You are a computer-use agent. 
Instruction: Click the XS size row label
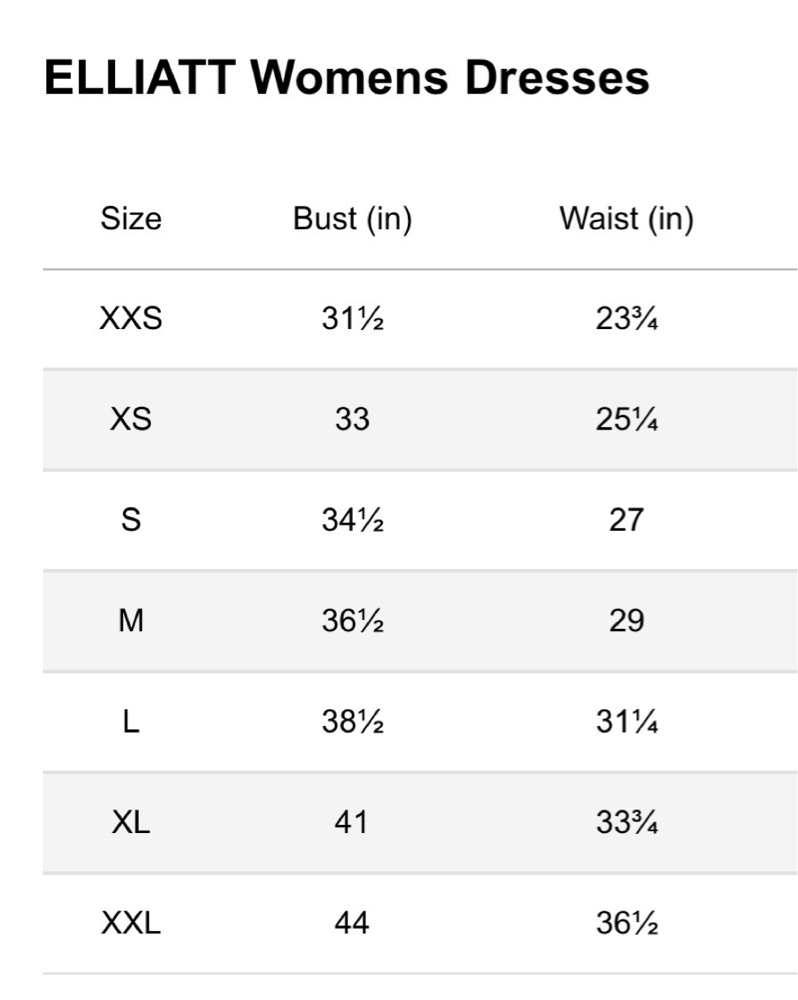(x=131, y=420)
